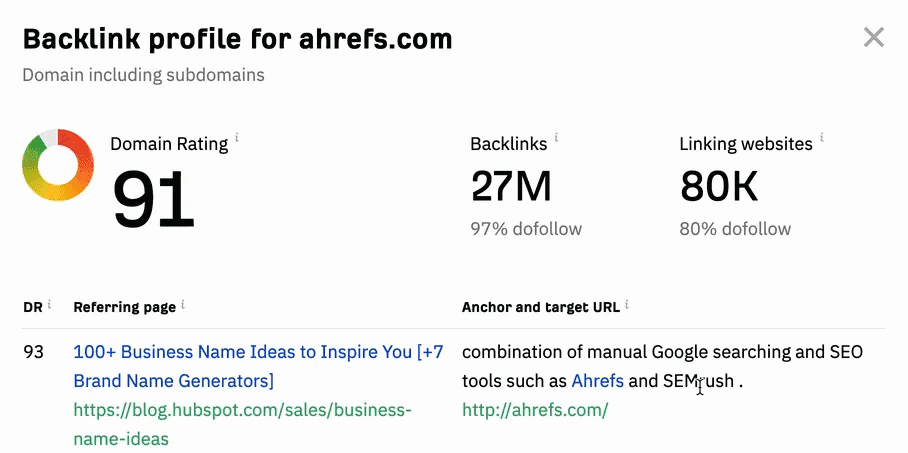Image resolution: width=908 pixels, height=453 pixels.
Task: Click the Referring page column header
Action: pyautogui.click(x=124, y=307)
